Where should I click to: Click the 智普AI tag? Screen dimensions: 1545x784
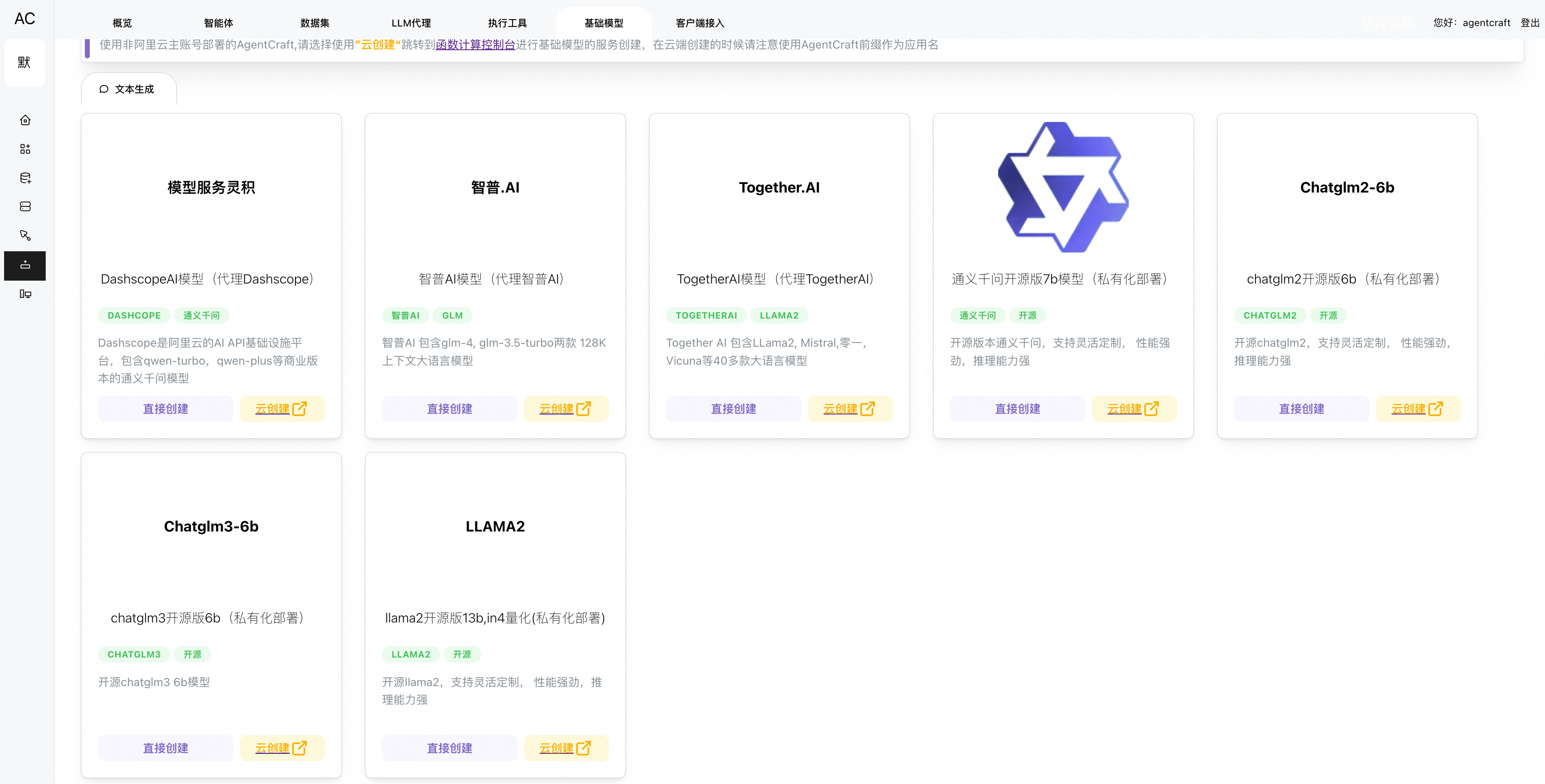click(406, 316)
